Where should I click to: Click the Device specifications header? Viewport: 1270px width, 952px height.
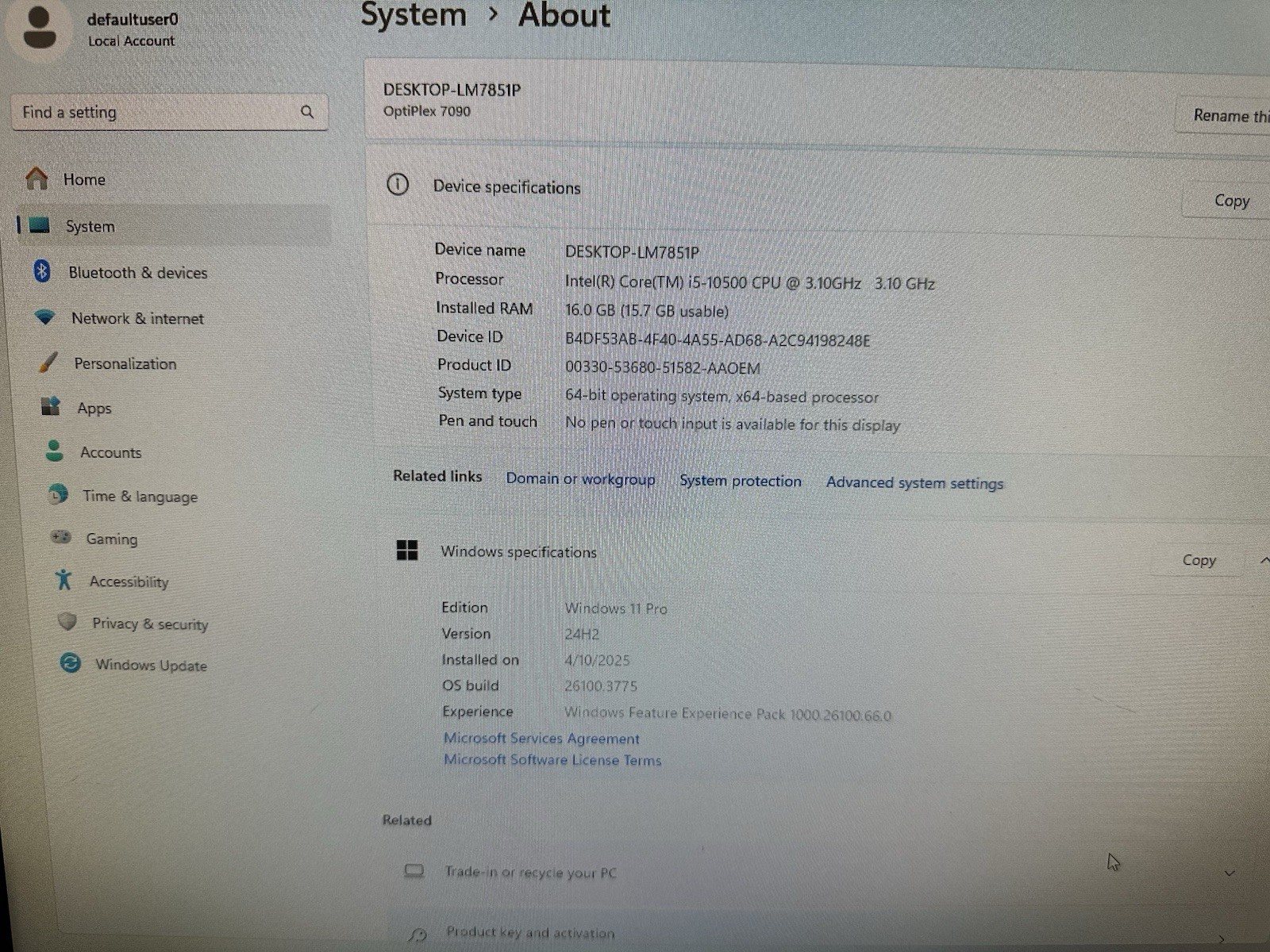[506, 187]
